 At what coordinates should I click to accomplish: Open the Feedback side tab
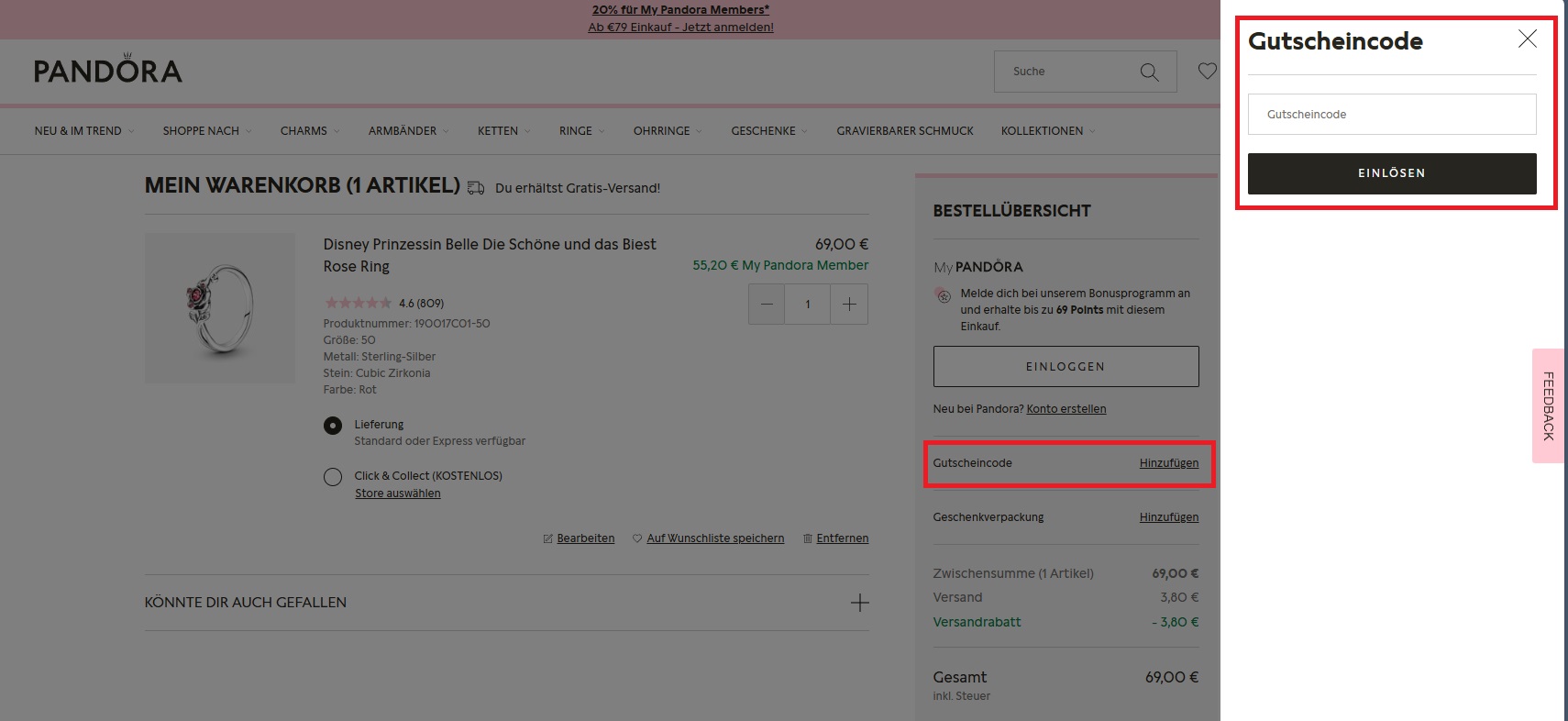coord(1548,405)
